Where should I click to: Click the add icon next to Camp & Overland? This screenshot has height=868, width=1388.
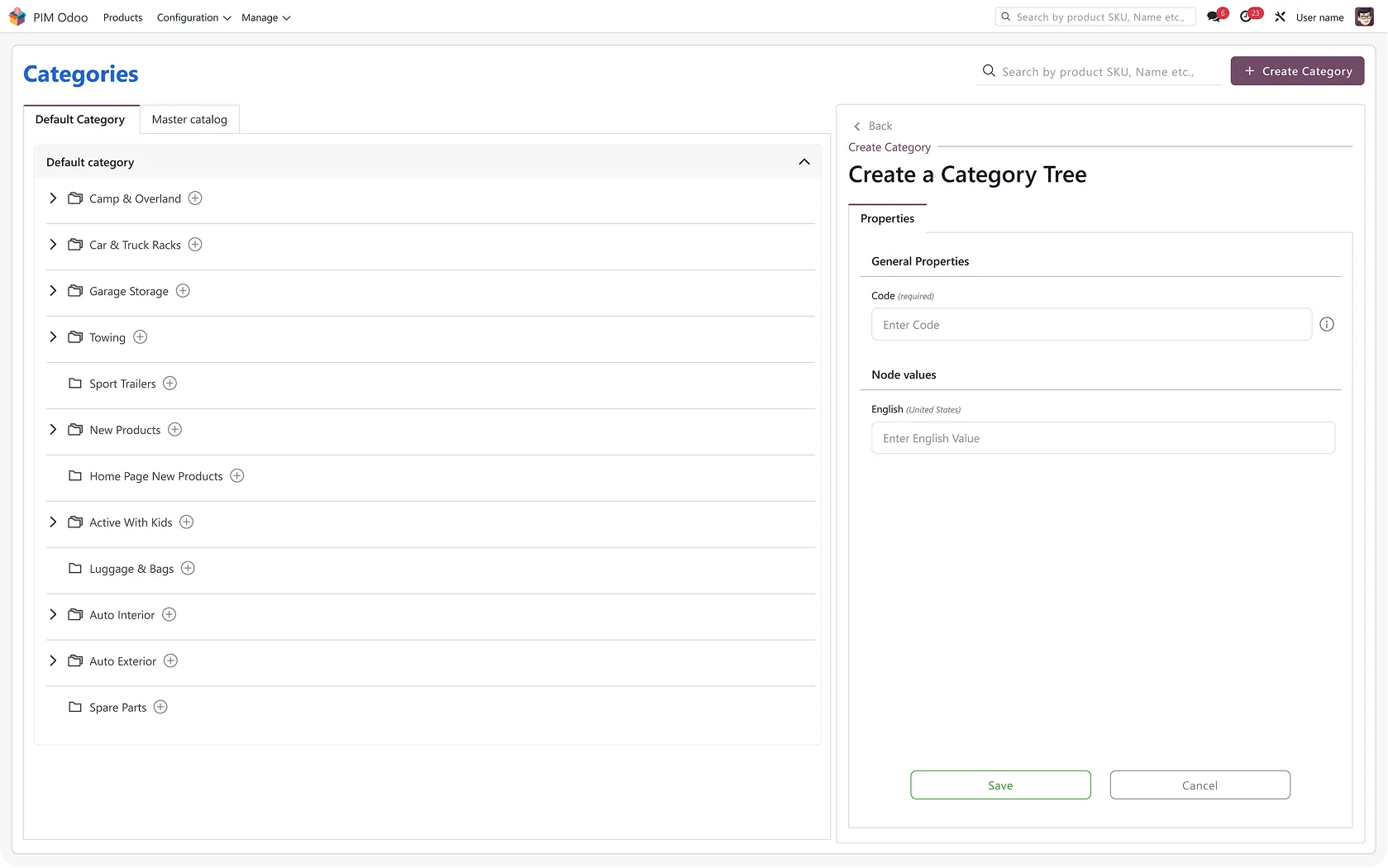click(x=195, y=198)
